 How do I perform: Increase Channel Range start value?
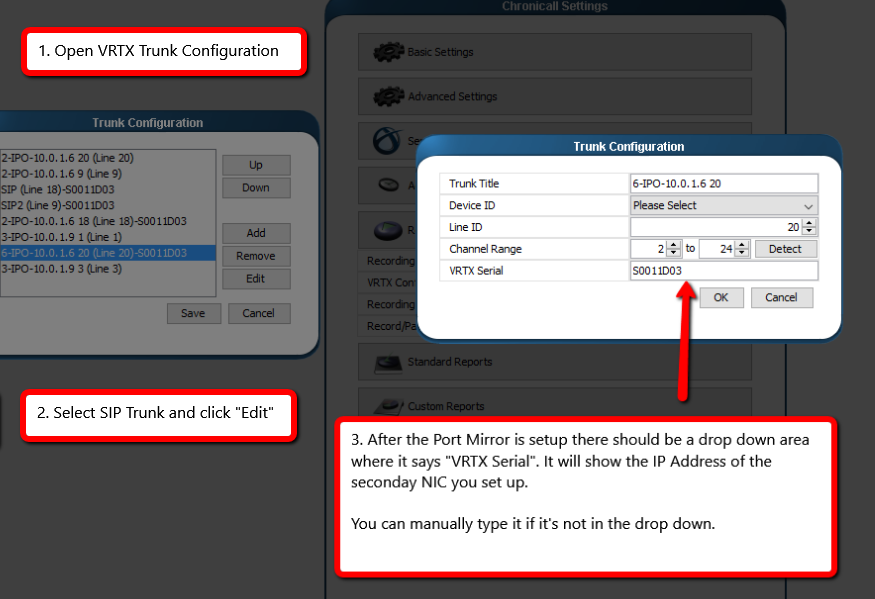(674, 245)
